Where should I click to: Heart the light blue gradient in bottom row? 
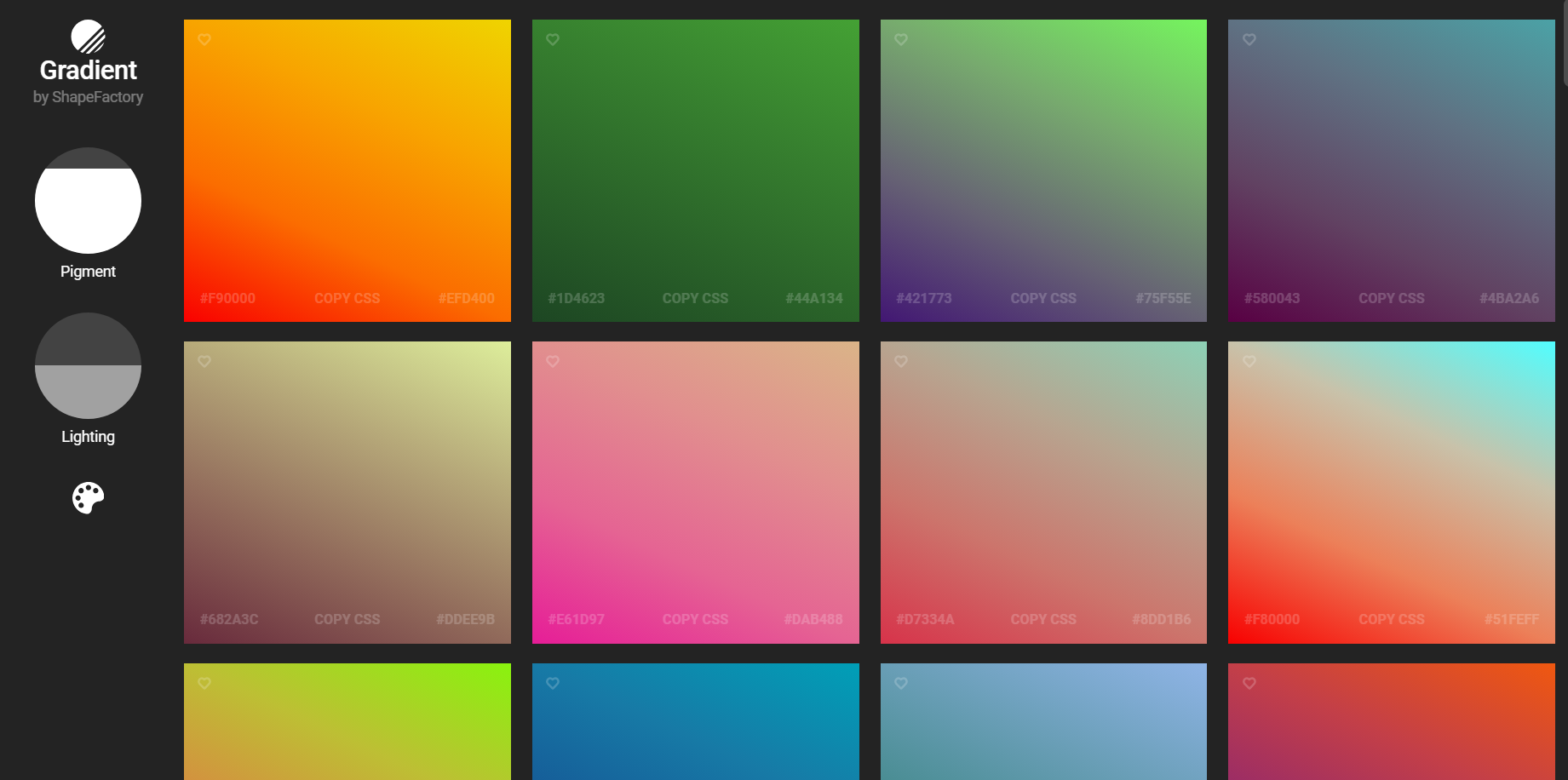901,683
